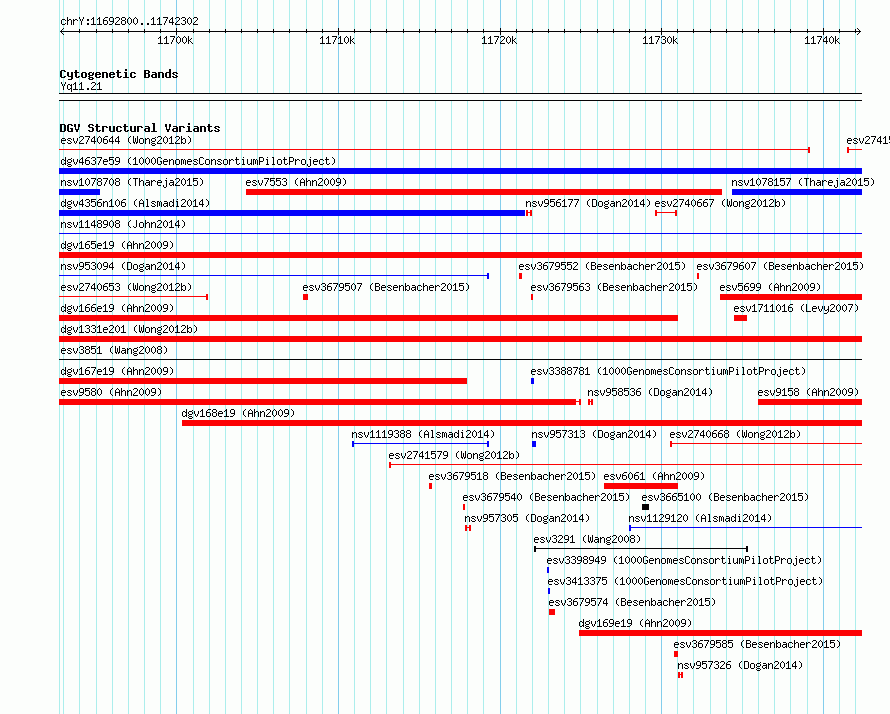The image size is (890, 714).
Task: Click the esv3679540 (Besenbacher2015) label
Action: tap(546, 497)
